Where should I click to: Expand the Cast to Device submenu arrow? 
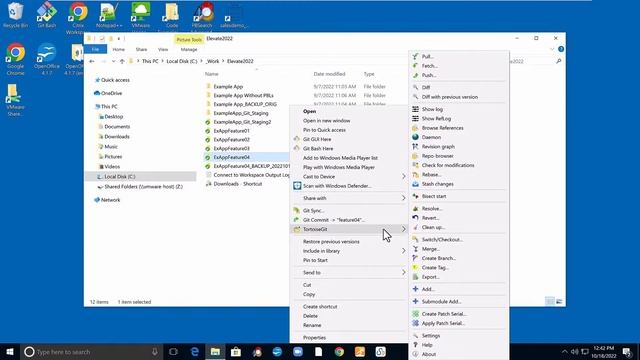[403, 177]
